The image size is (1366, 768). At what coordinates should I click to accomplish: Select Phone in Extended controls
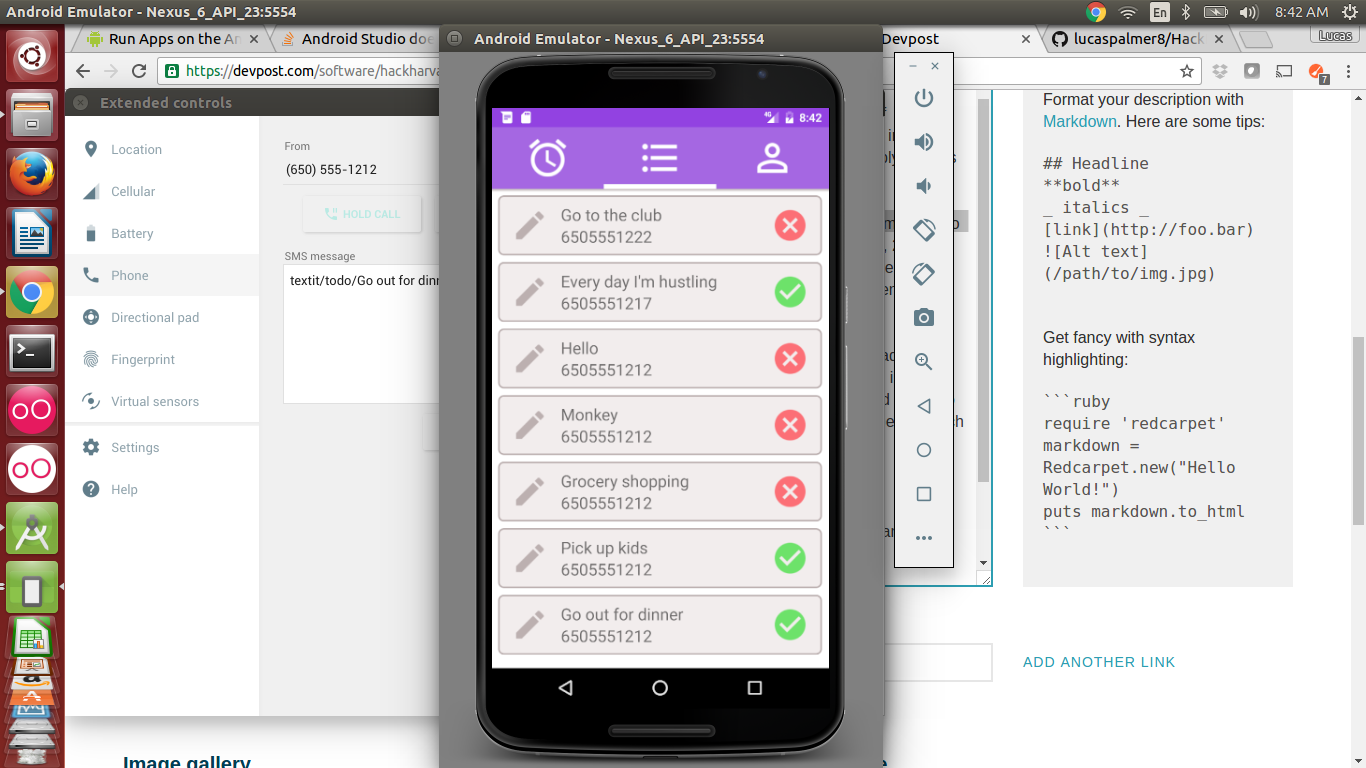coord(162,275)
